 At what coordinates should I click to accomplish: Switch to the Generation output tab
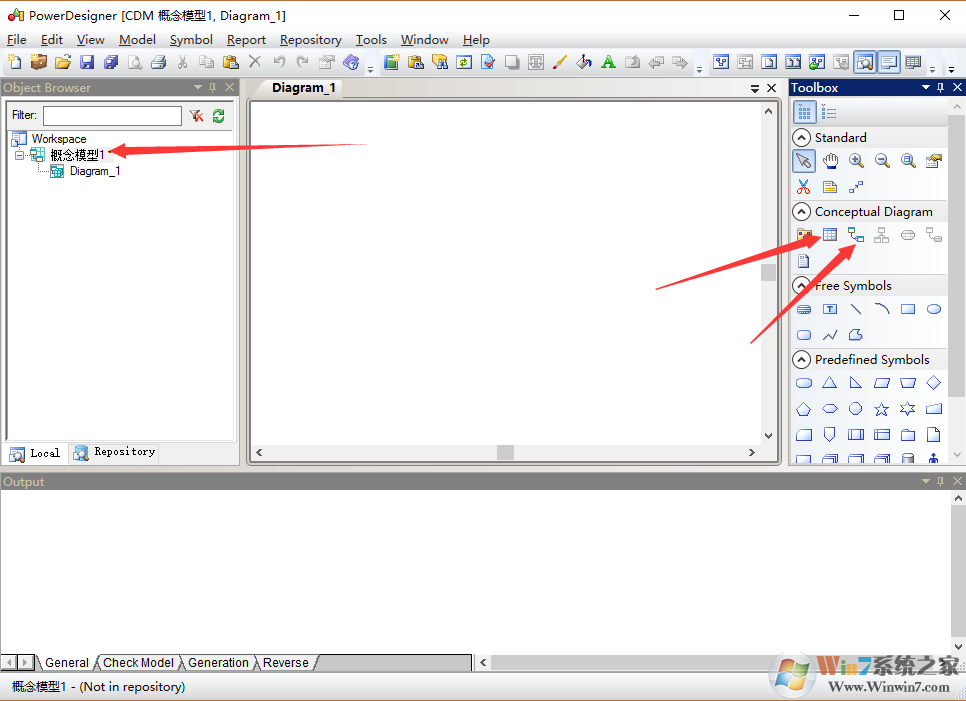(x=218, y=663)
